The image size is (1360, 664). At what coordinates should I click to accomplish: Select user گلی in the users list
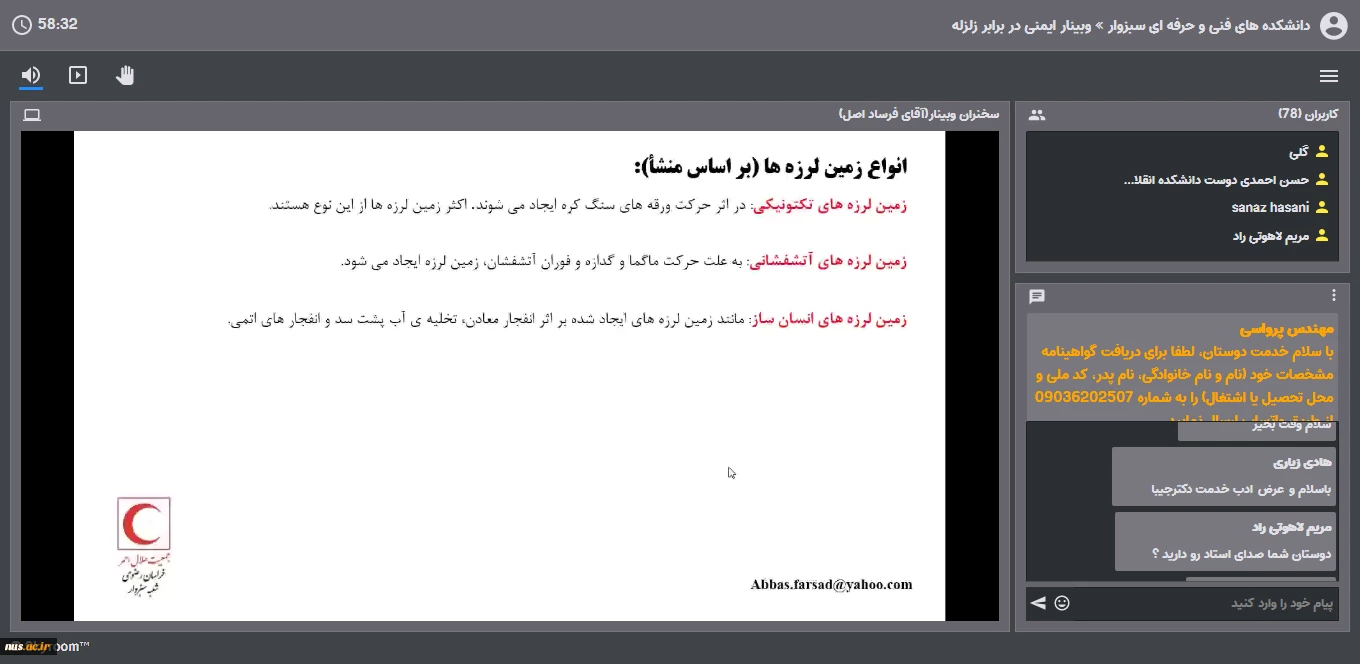tap(1298, 152)
